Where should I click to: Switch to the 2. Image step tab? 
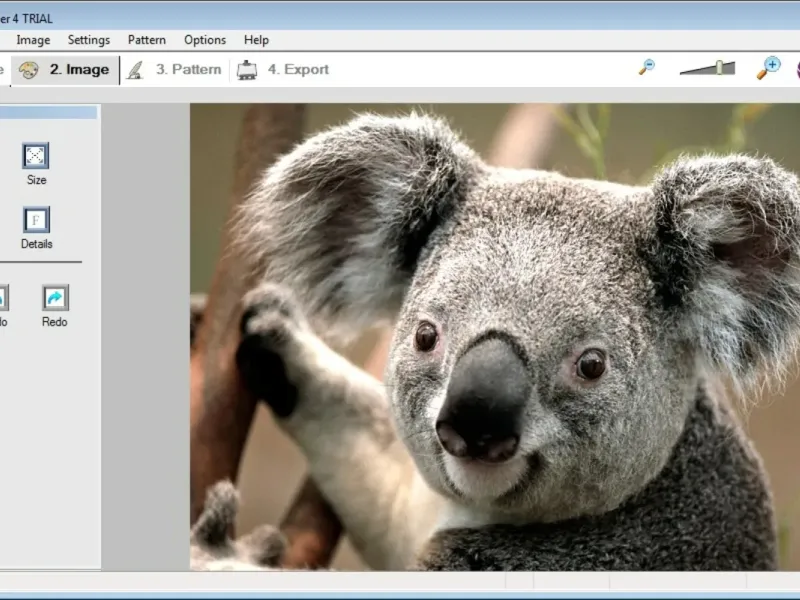pos(65,70)
